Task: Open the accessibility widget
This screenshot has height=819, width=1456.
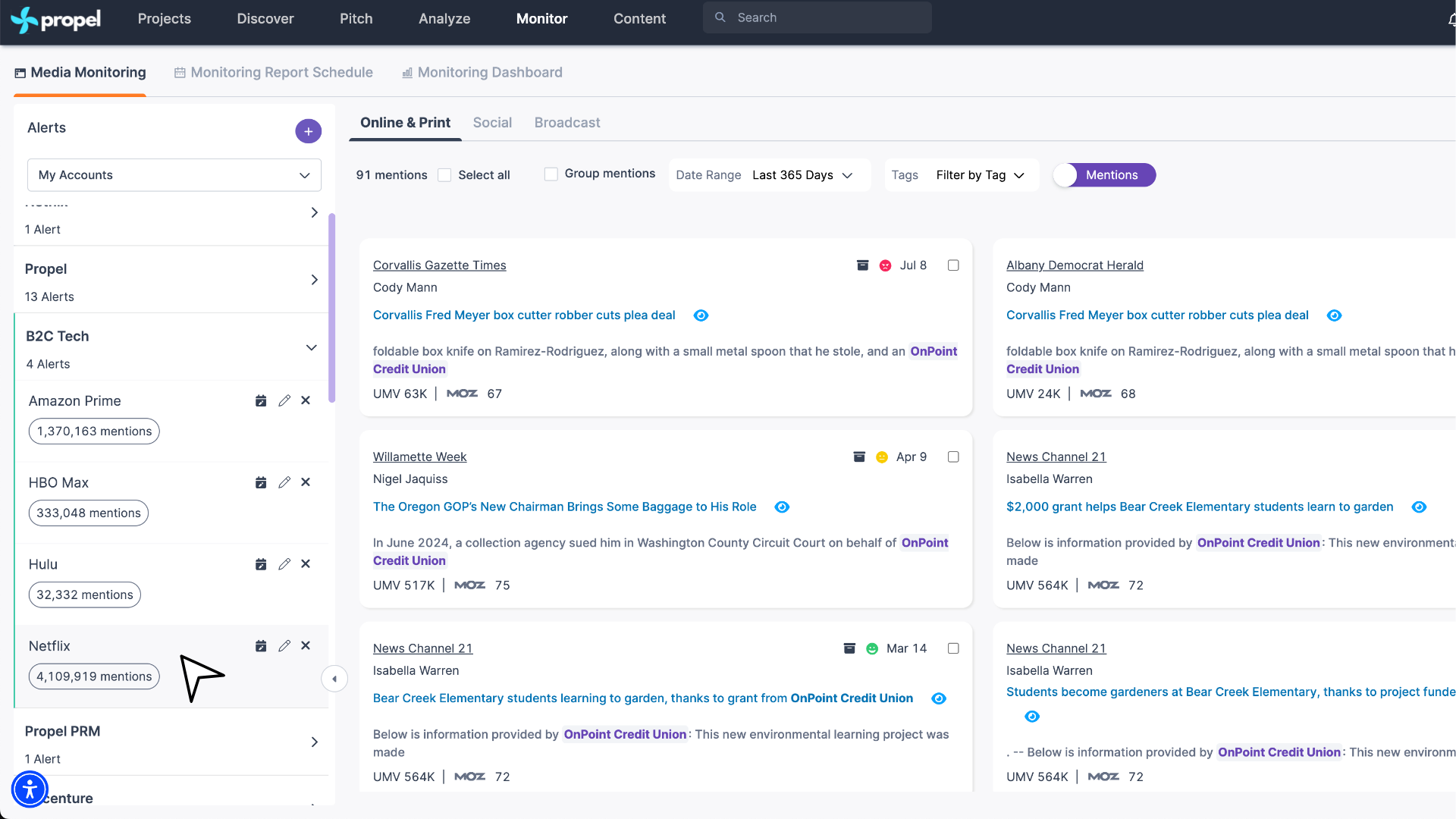Action: click(30, 789)
